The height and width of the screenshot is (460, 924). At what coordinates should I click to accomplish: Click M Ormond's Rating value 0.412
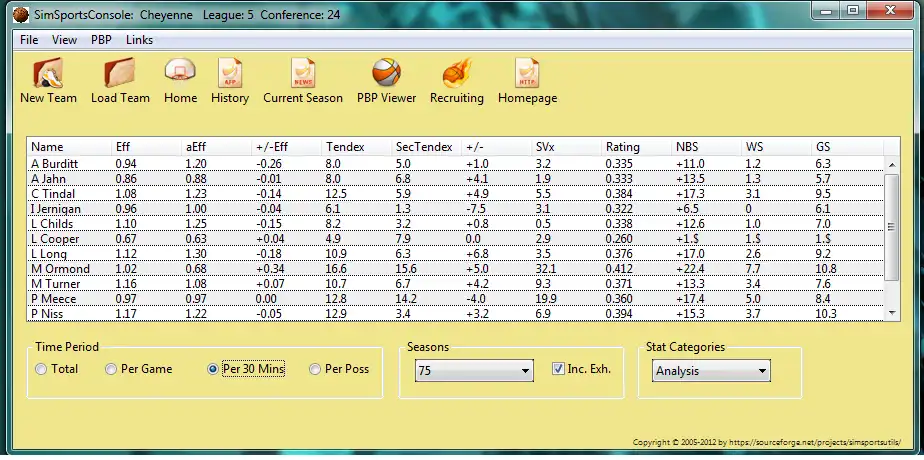click(x=619, y=269)
